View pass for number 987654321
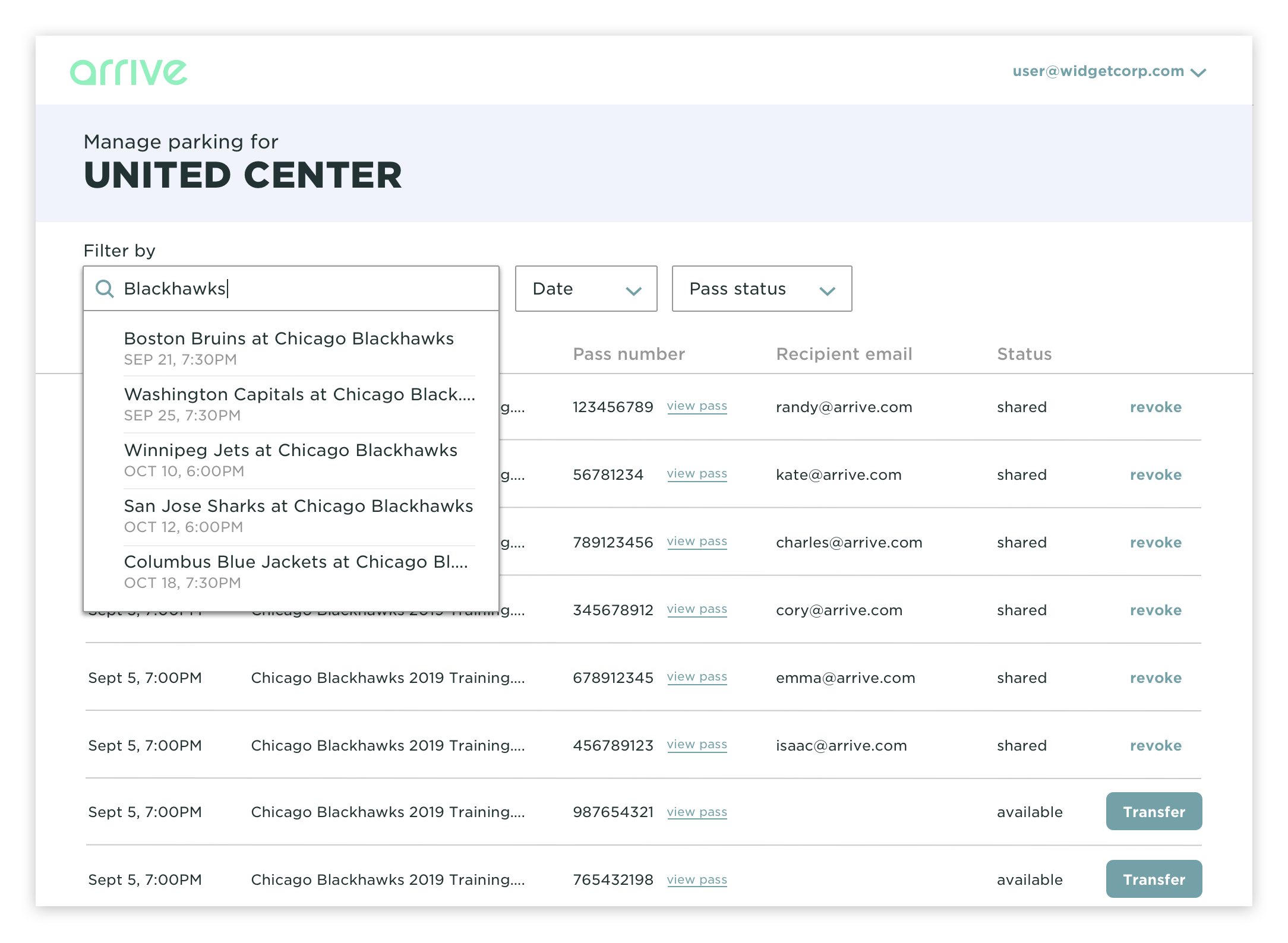 [697, 813]
